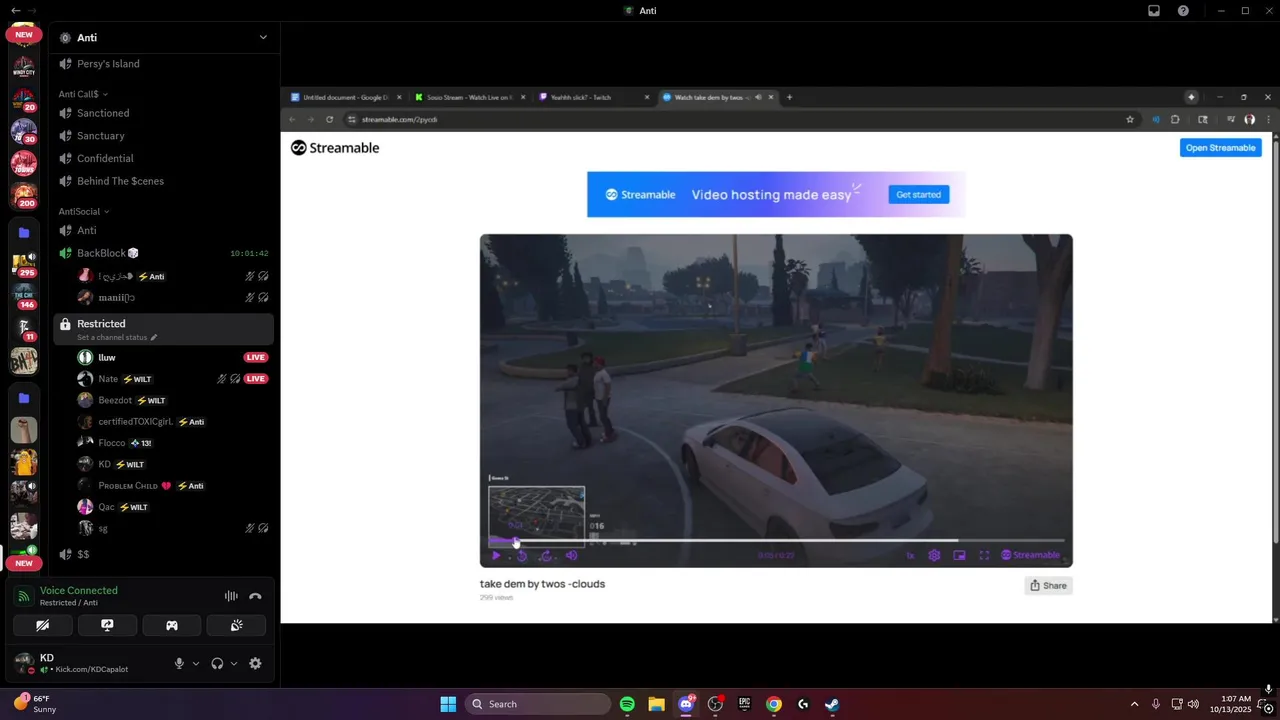Switch to the Twitch browser tab
Image resolution: width=1280 pixels, height=720 pixels.
(592, 97)
